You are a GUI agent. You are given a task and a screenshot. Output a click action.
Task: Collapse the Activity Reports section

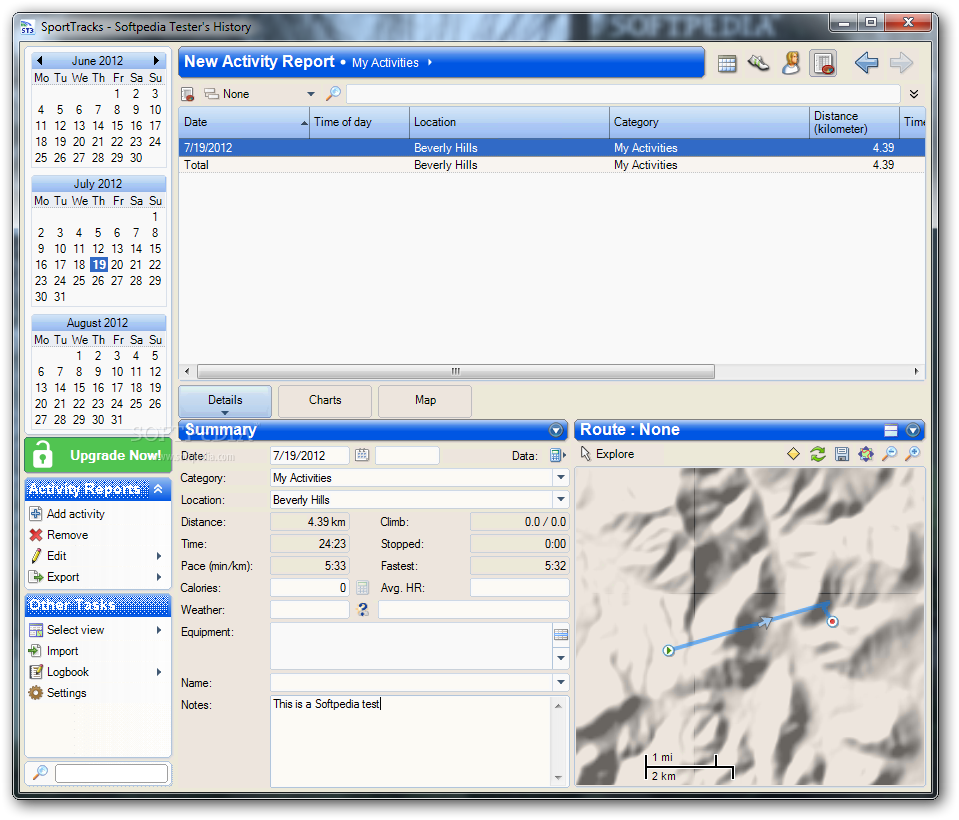tap(158, 489)
